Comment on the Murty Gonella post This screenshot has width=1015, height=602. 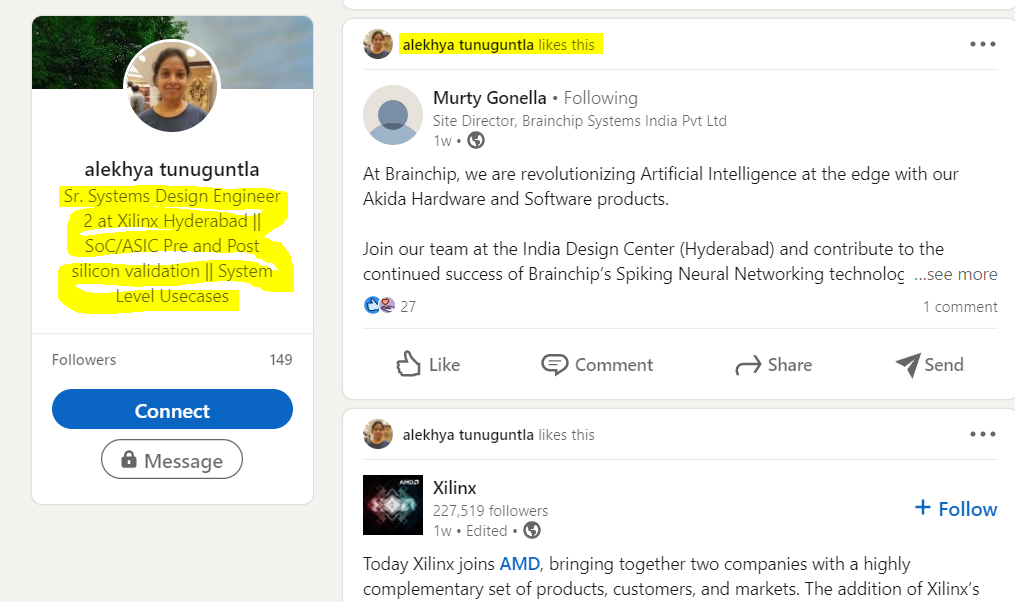597,364
